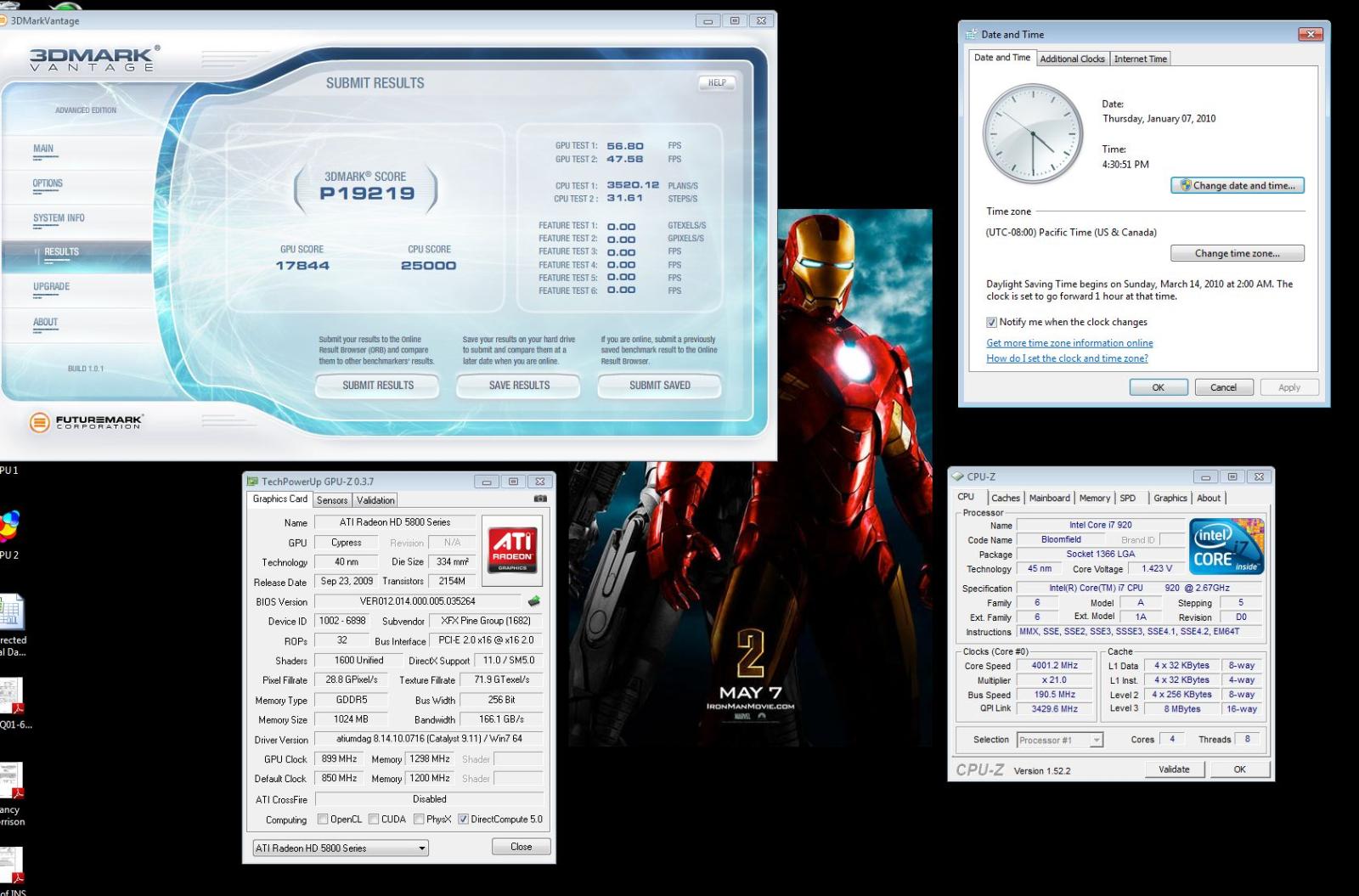This screenshot has height=896, width=1359.
Task: Click Change time zone button
Action: 1237,253
